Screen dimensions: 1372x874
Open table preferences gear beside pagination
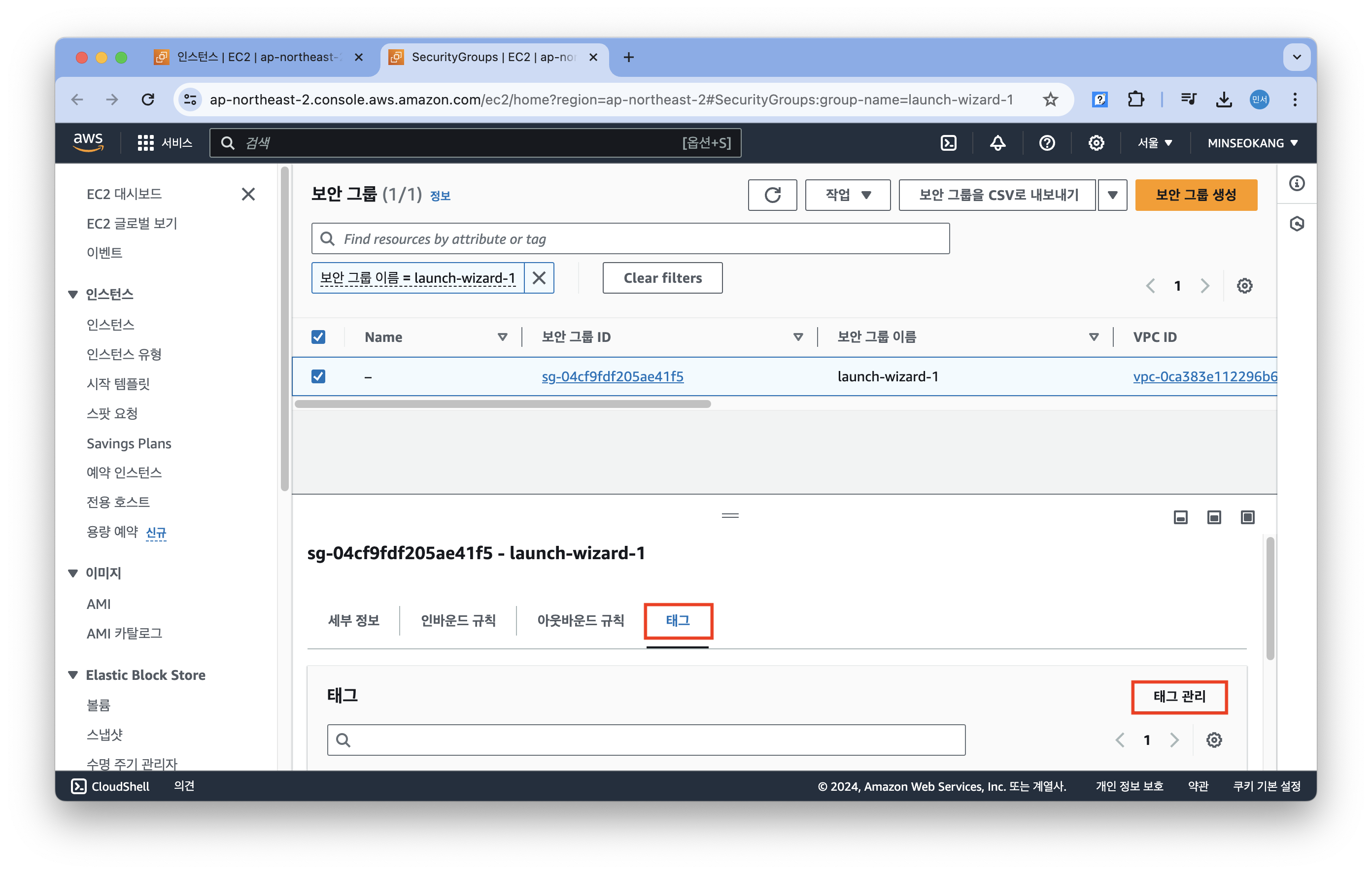coord(1244,285)
